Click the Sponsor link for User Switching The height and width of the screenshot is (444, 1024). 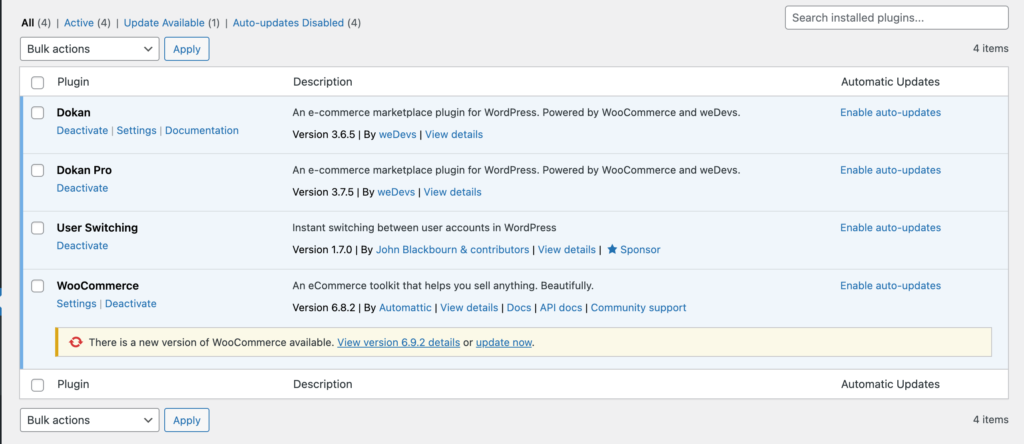coord(640,249)
